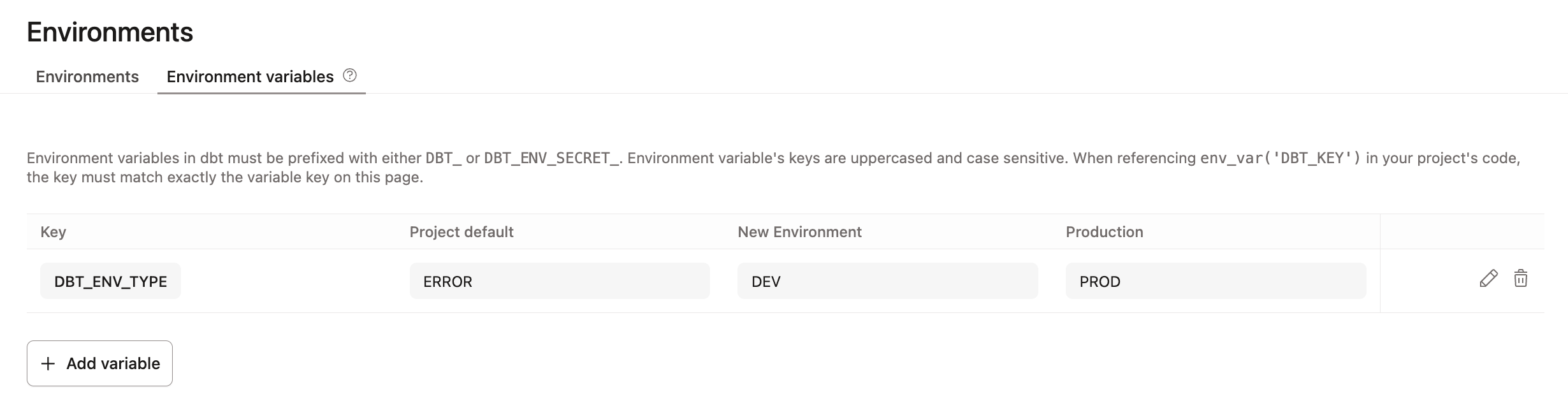Click the Project default column header

pos(461,232)
